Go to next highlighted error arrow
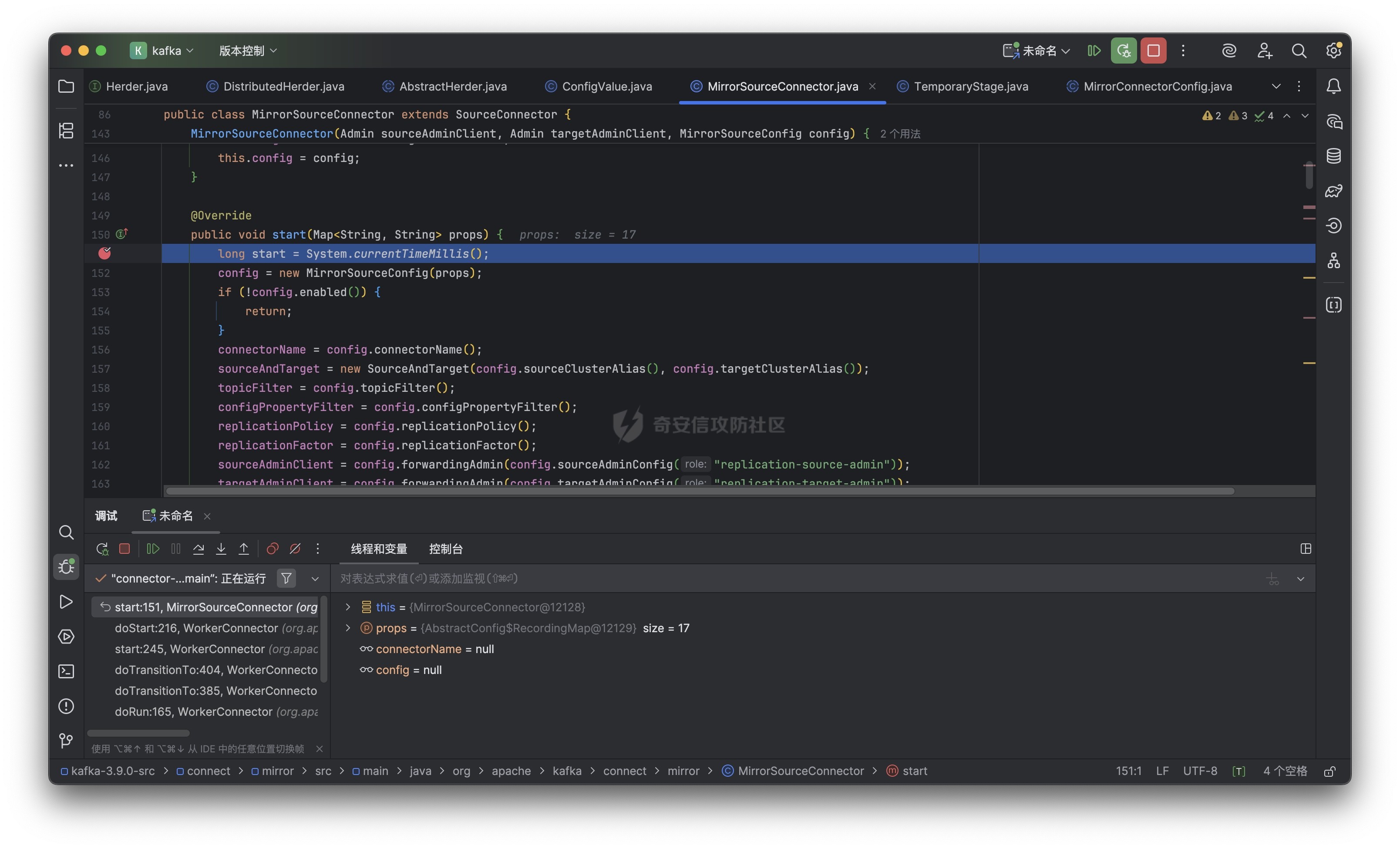The width and height of the screenshot is (1400, 849). (1305, 115)
